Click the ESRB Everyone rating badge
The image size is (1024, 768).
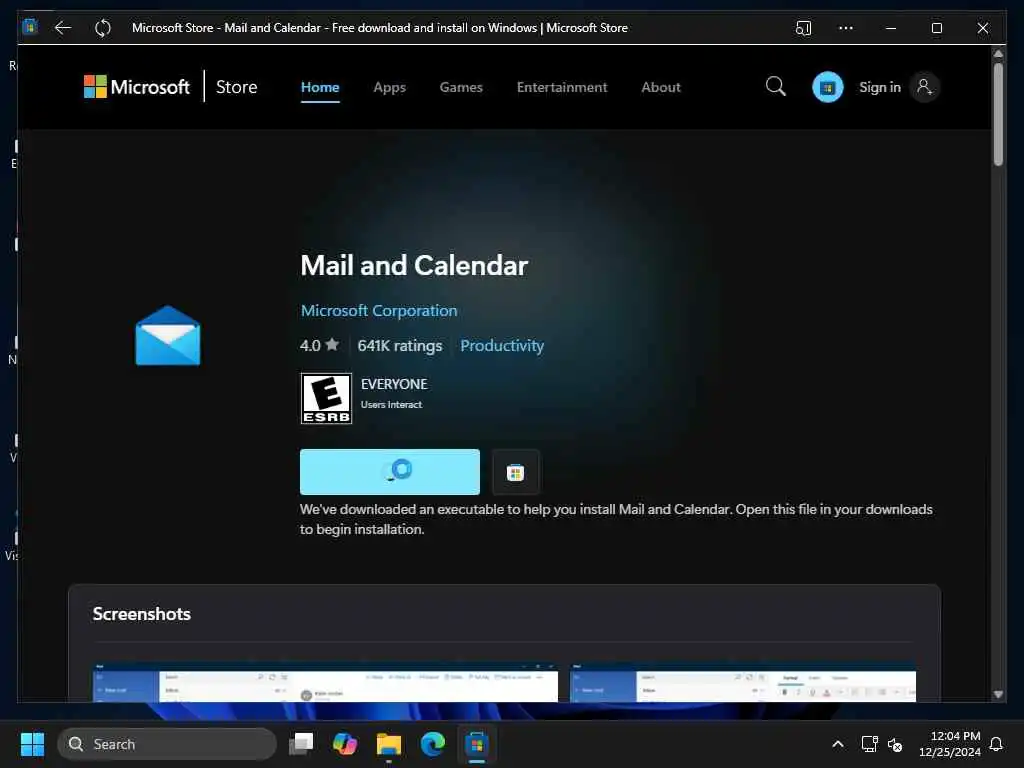[326, 398]
